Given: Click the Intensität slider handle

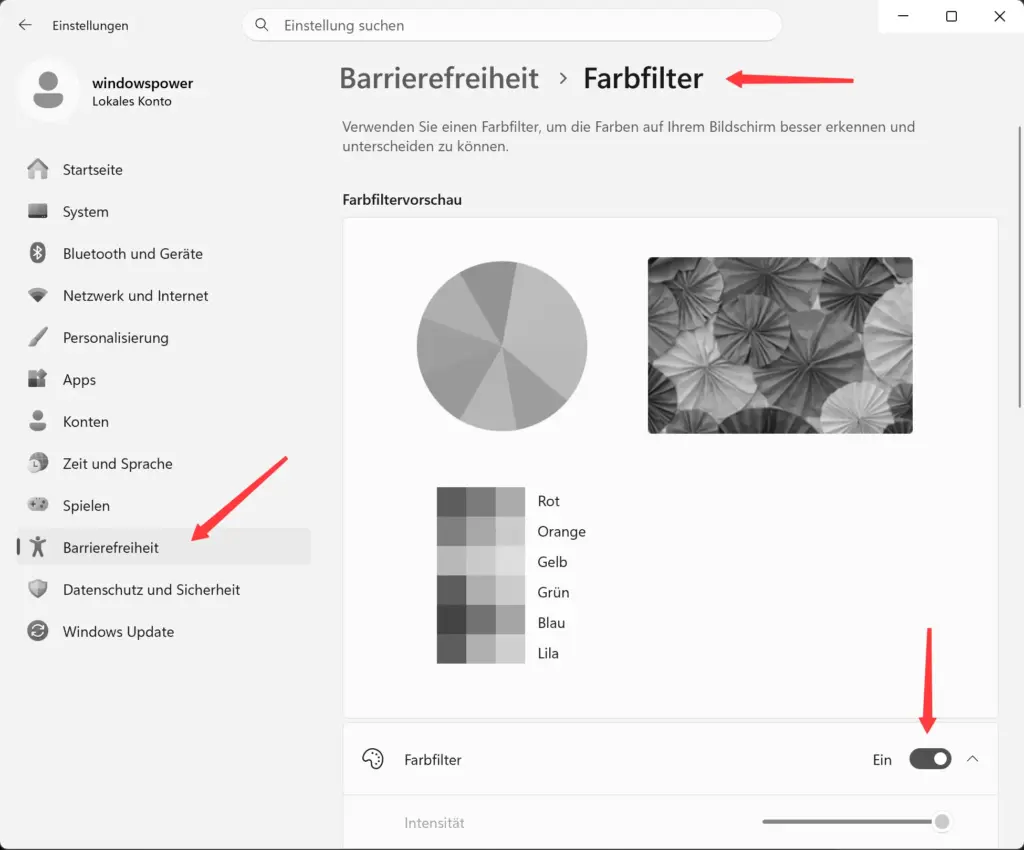Looking at the screenshot, I should pos(941,821).
